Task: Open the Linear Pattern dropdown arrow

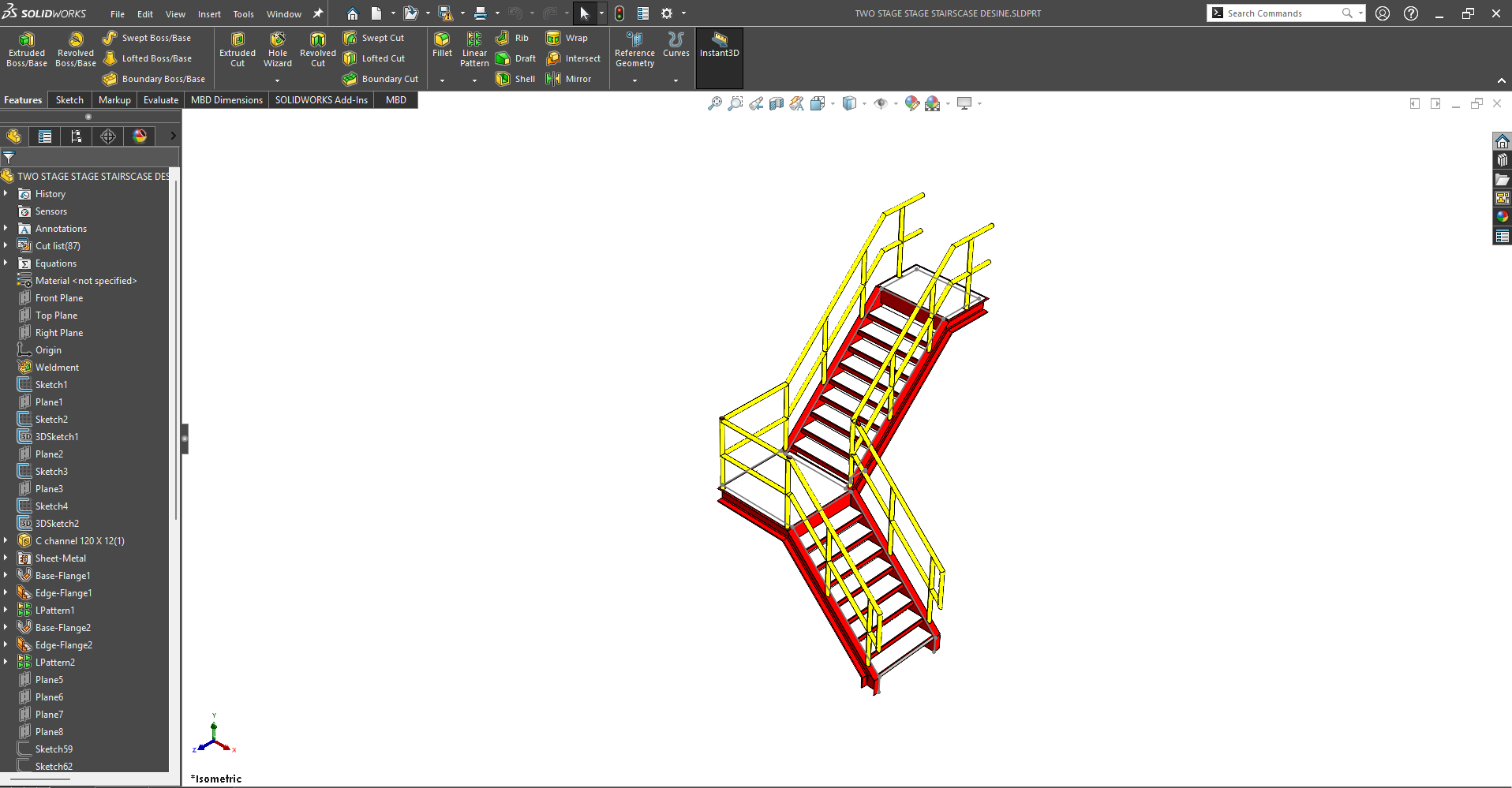Action: pos(474,80)
